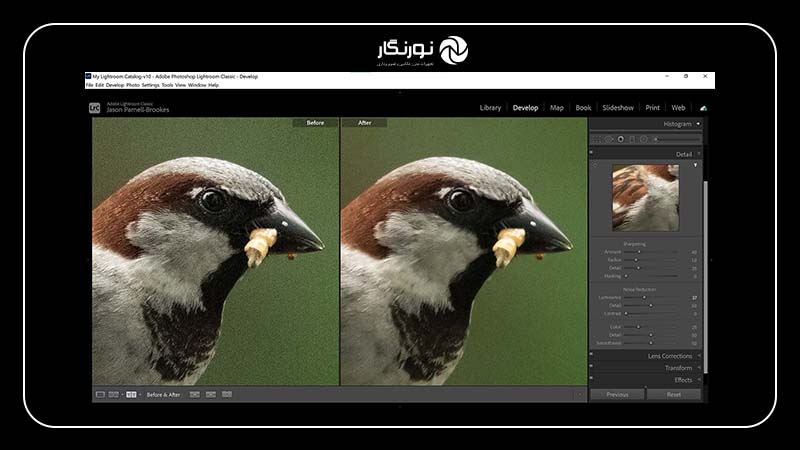Toggle the Detail panel on/off switch
This screenshot has height=450, width=800.
591,152
